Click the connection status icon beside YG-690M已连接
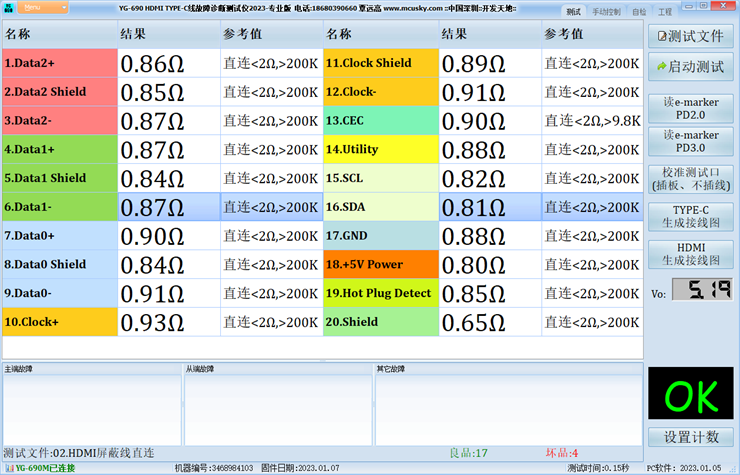Image resolution: width=740 pixels, height=475 pixels. click(7, 468)
